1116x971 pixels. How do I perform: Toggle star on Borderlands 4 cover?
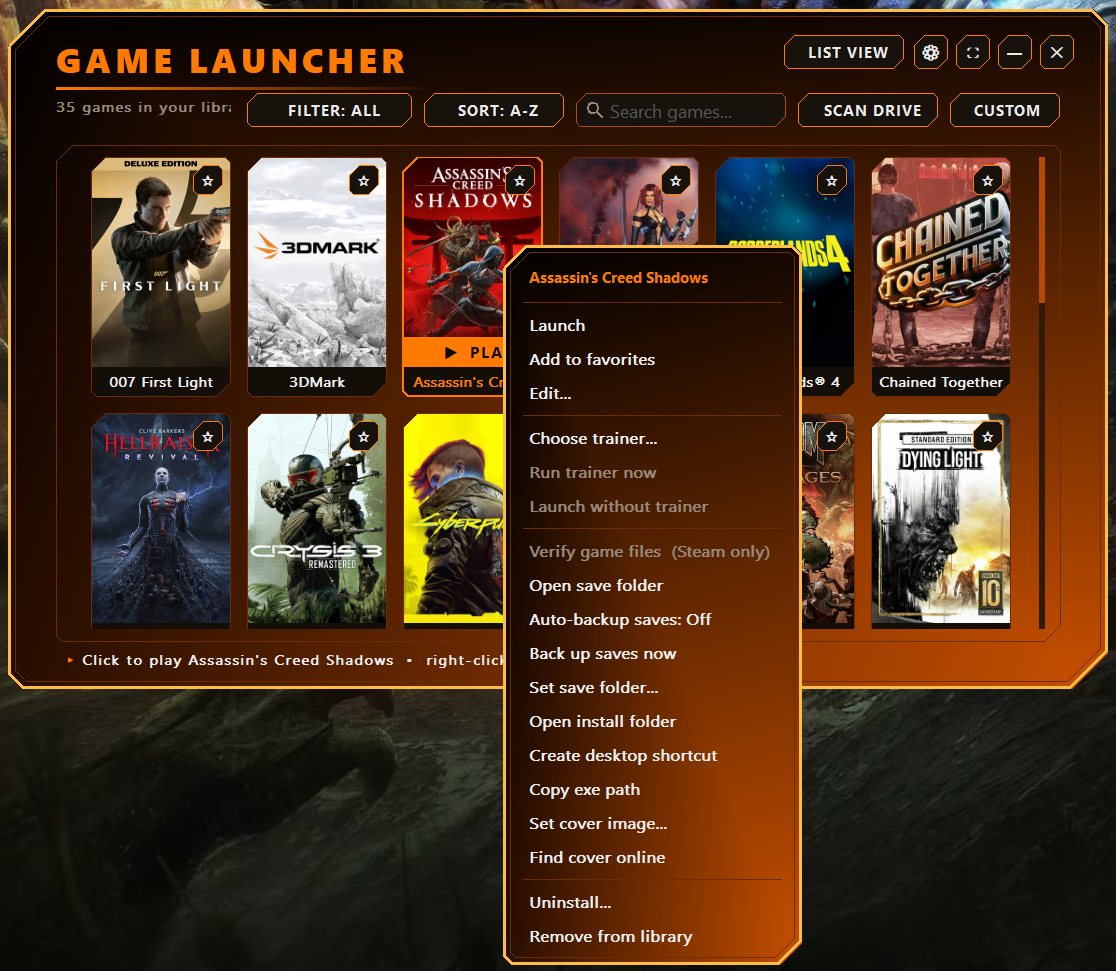click(832, 181)
